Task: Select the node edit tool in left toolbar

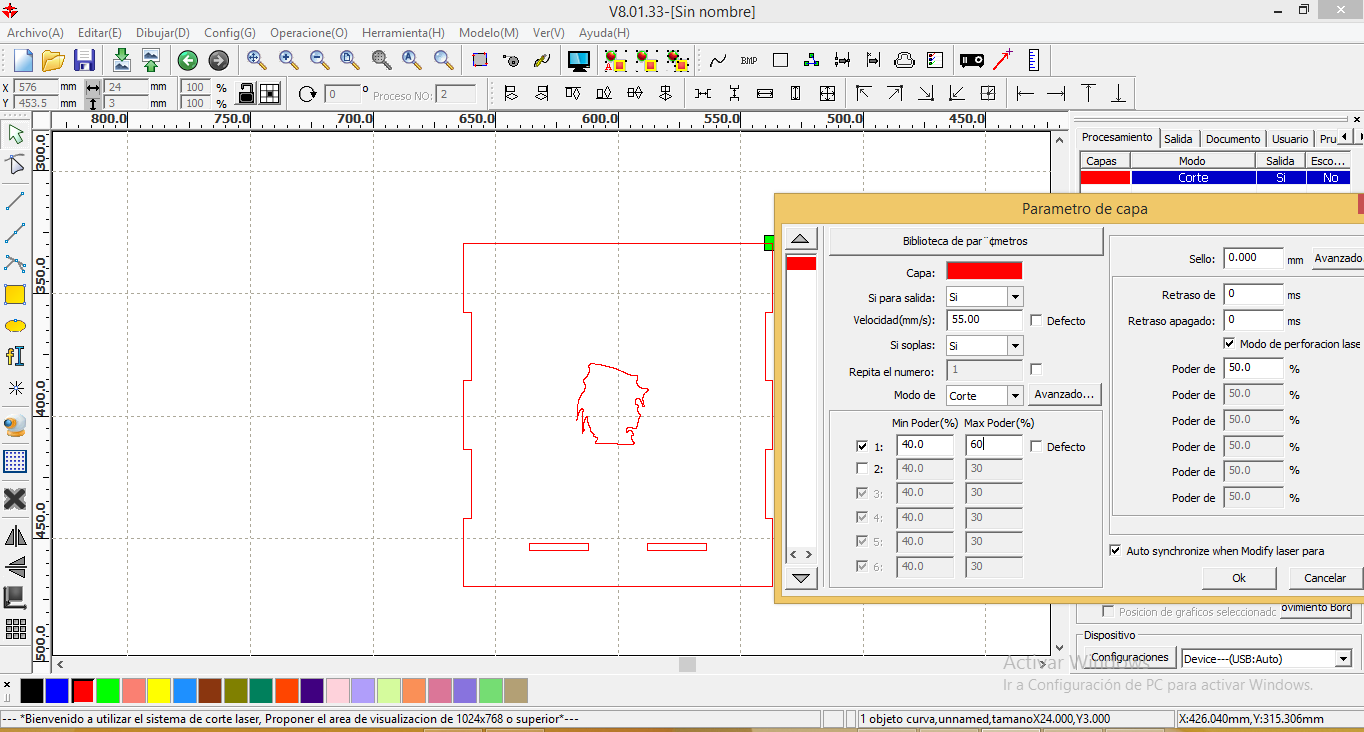Action: point(15,165)
